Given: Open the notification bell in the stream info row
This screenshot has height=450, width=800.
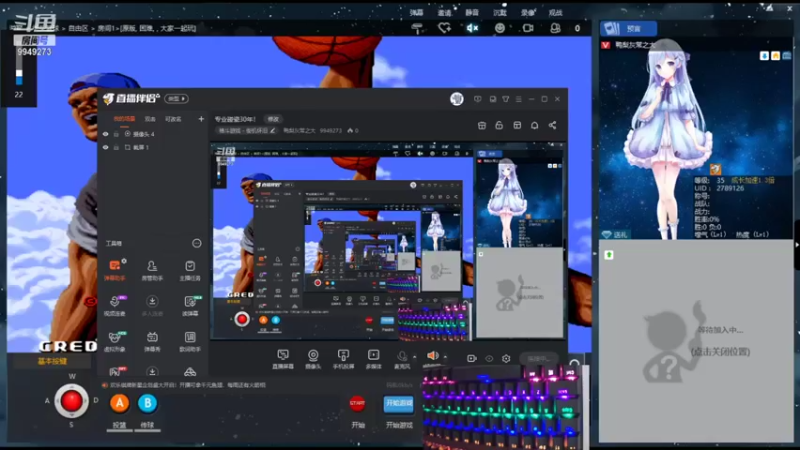Looking at the screenshot, I should [x=534, y=126].
